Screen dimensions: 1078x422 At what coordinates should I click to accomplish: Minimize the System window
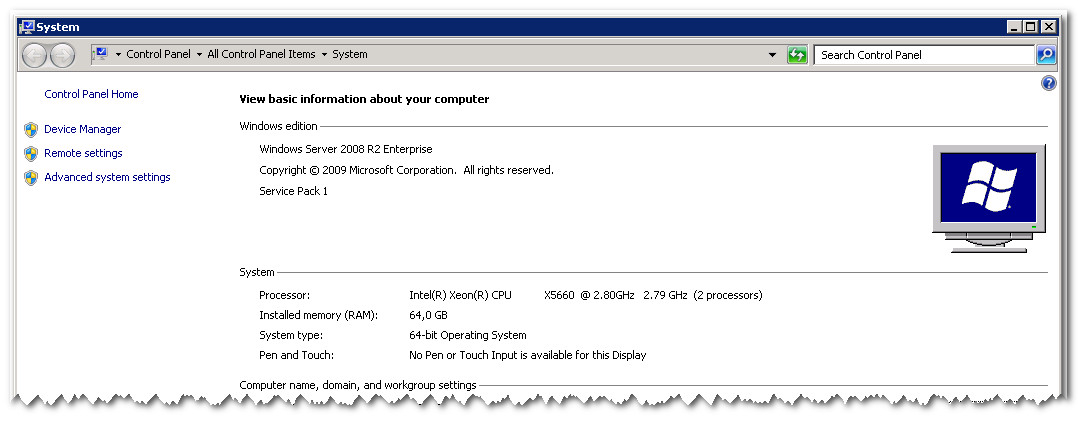coord(1014,27)
